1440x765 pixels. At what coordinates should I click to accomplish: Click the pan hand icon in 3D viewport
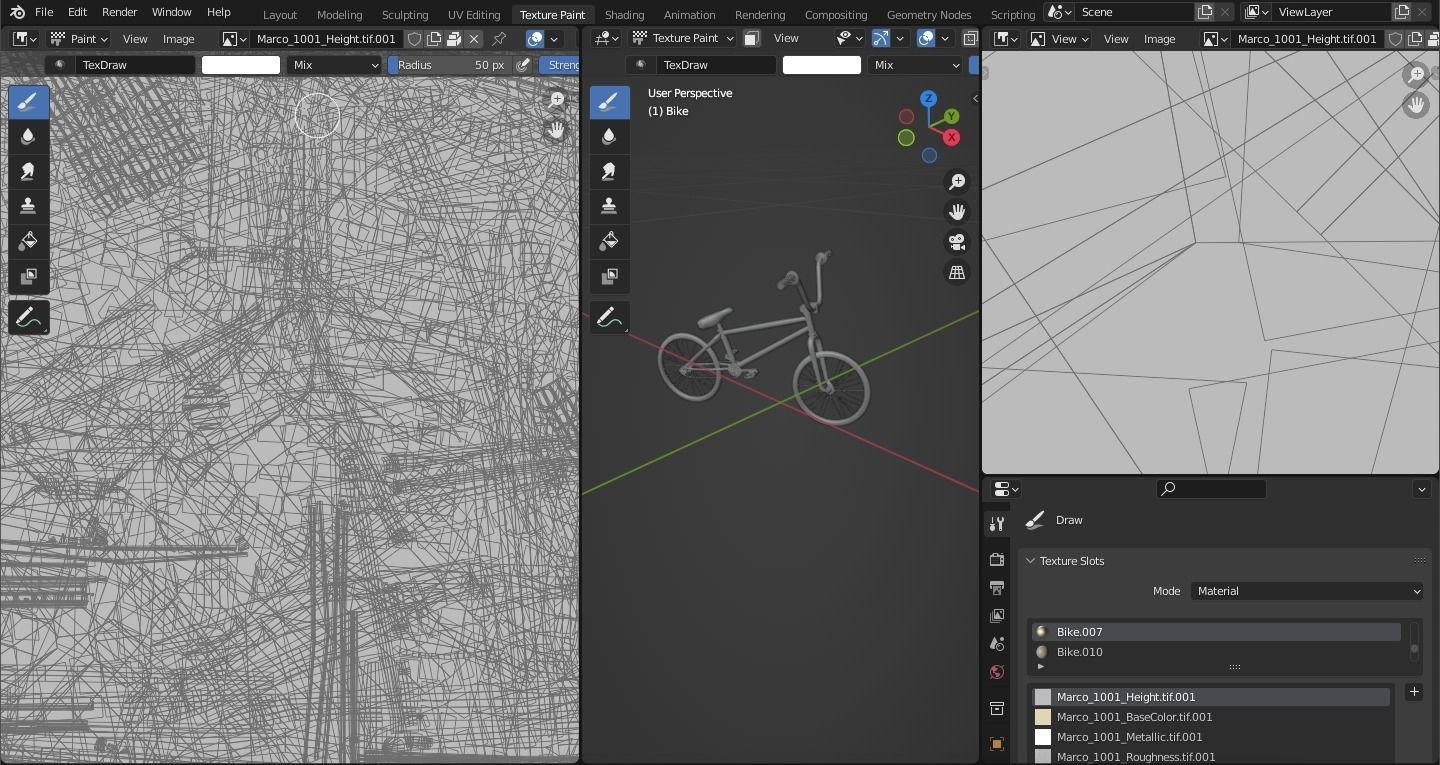(957, 212)
